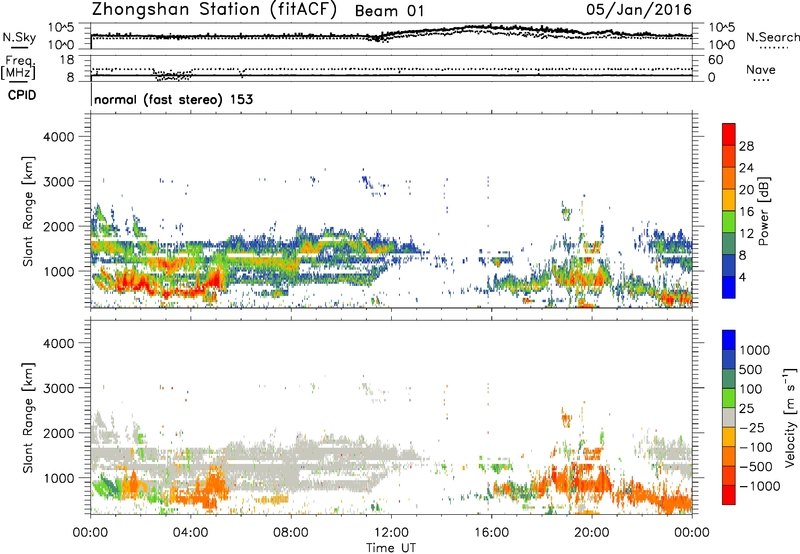The height and width of the screenshot is (554, 800).
Task: Pick the bright blue Power segment below 4
Action: (x=729, y=287)
